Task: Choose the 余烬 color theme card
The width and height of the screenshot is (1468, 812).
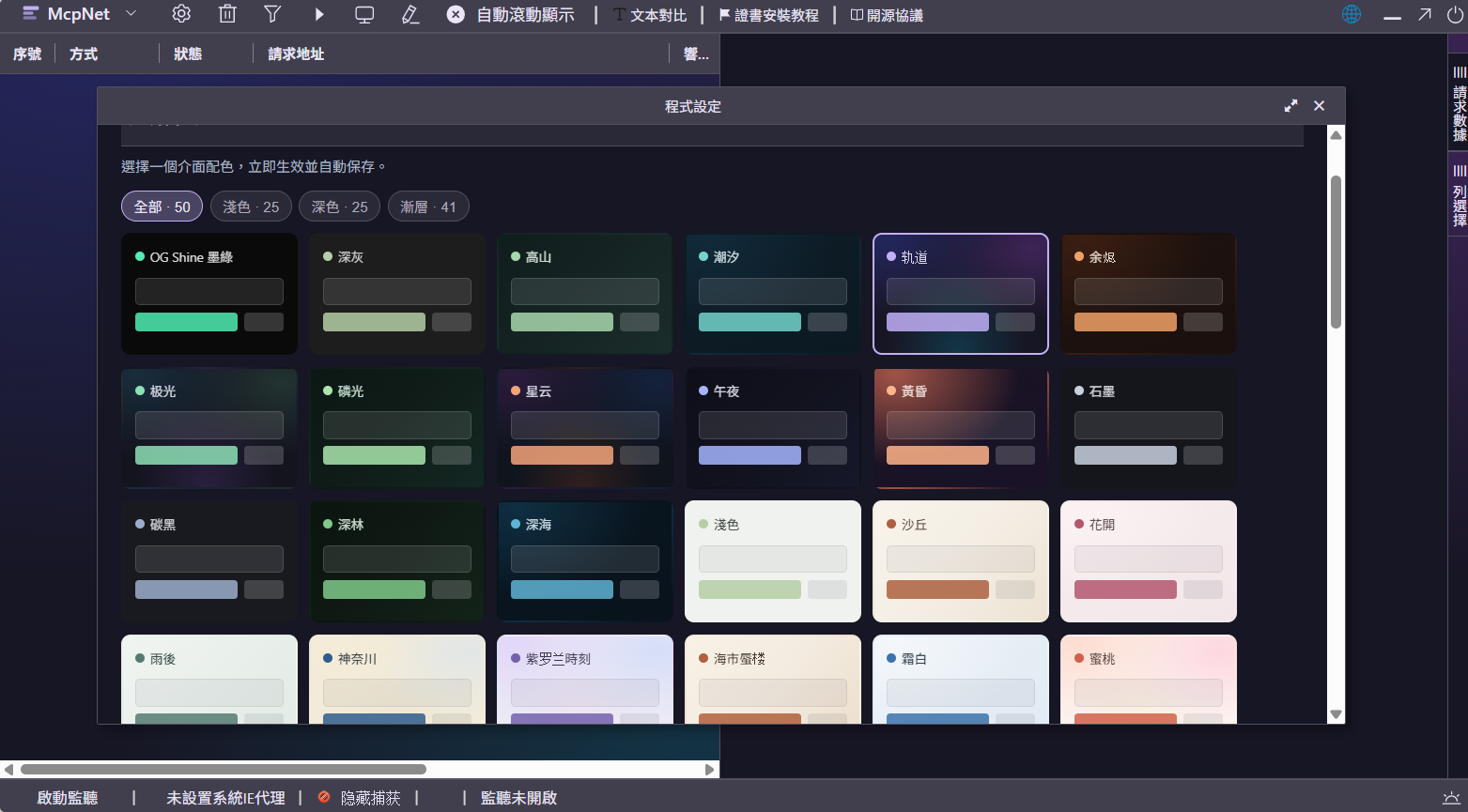Action: (1149, 294)
